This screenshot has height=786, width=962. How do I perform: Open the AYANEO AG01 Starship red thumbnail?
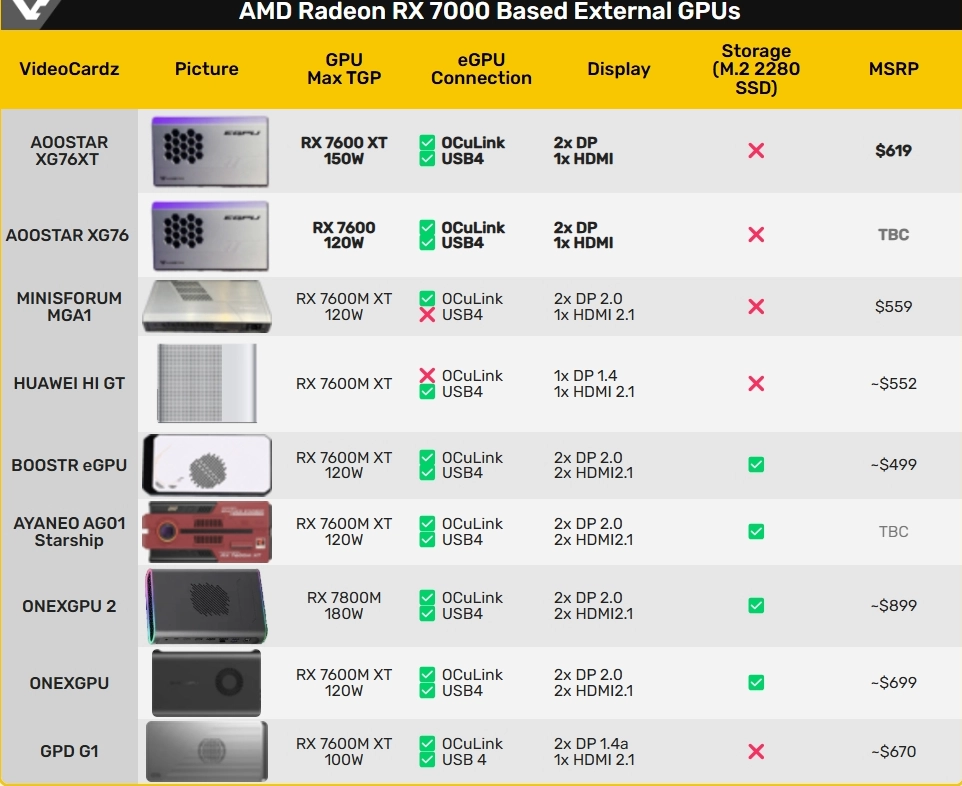[206, 532]
